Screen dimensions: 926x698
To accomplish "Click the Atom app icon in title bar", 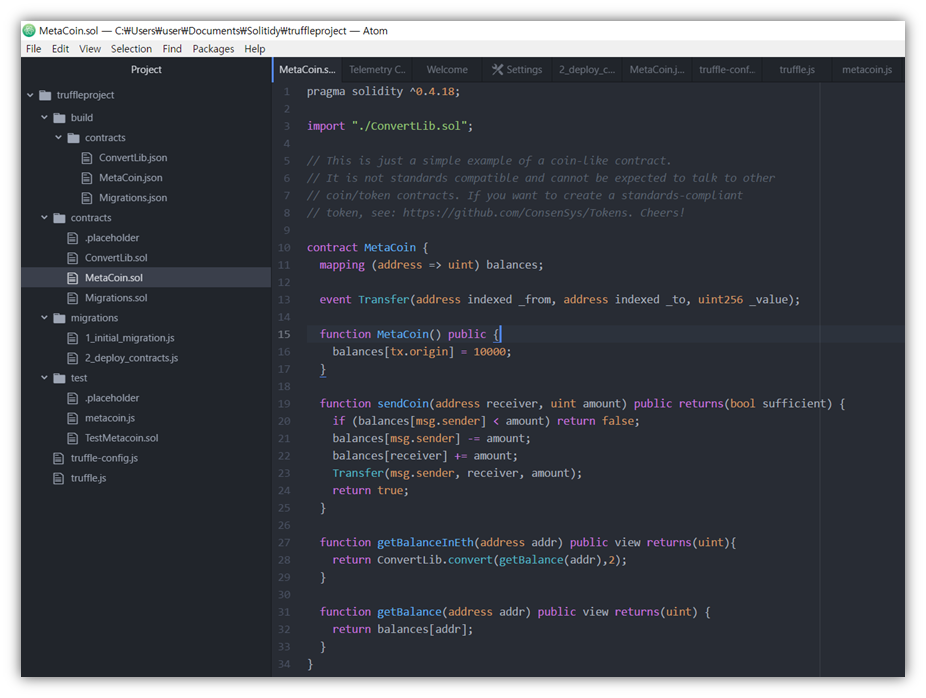I will [x=29, y=31].
